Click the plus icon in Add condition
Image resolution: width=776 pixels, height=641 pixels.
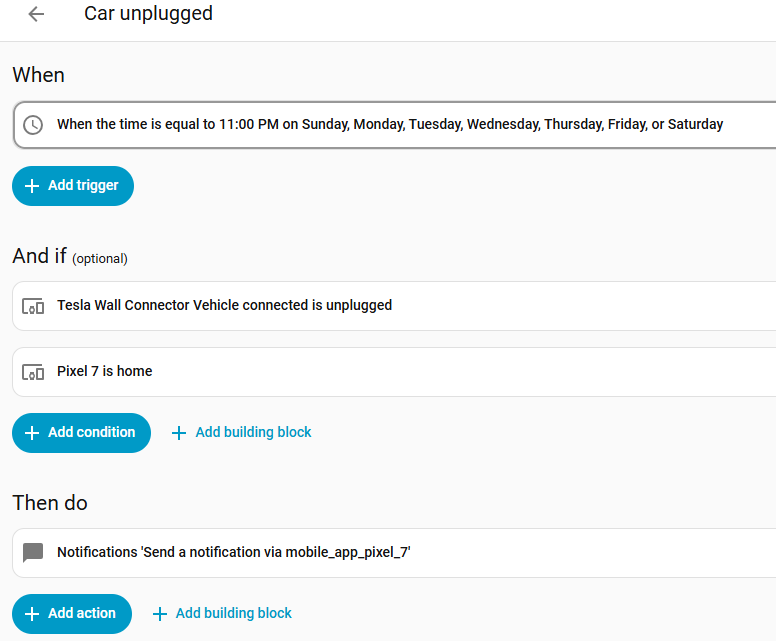32,433
